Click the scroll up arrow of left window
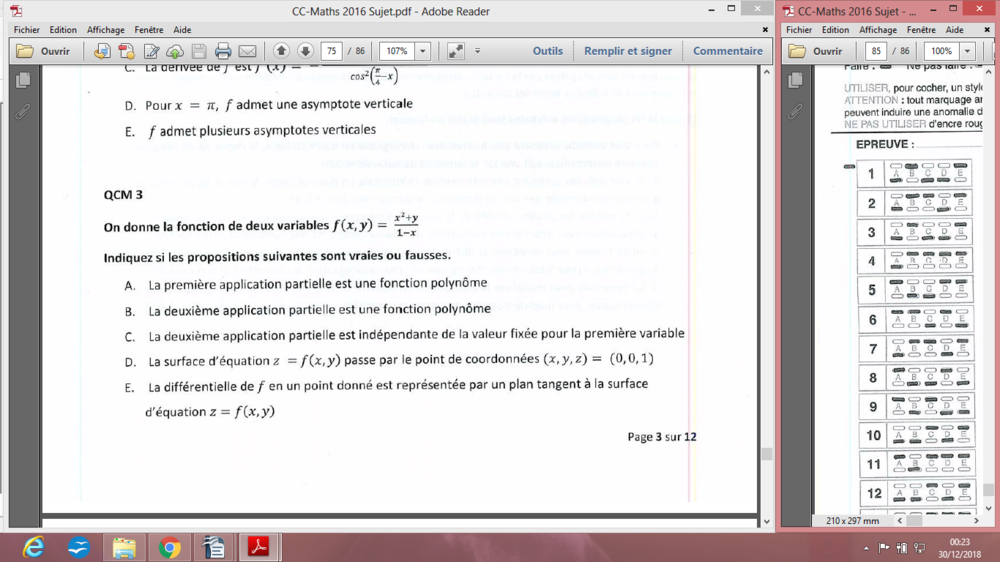 click(767, 71)
